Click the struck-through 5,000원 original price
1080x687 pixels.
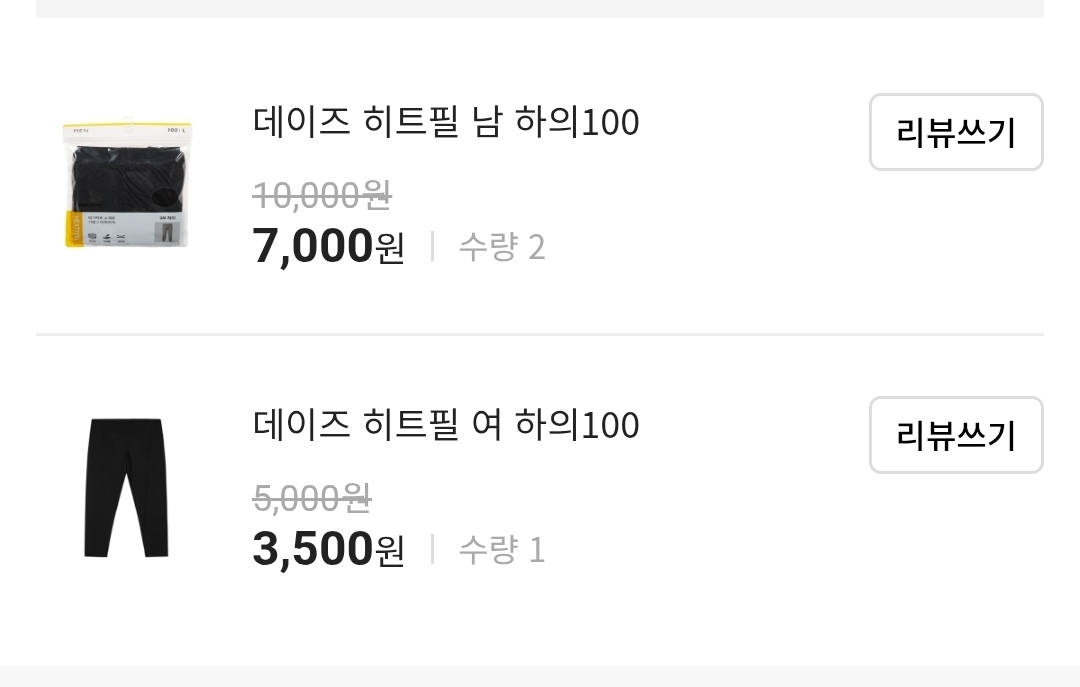312,497
